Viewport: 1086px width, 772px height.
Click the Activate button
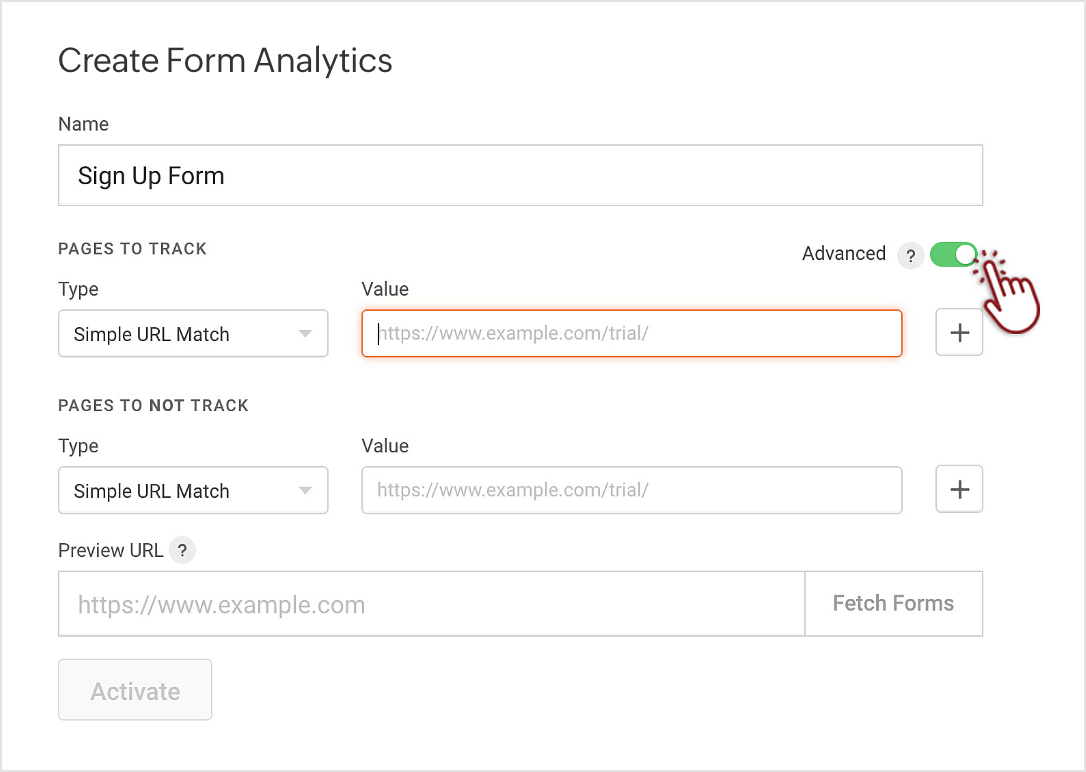click(135, 690)
